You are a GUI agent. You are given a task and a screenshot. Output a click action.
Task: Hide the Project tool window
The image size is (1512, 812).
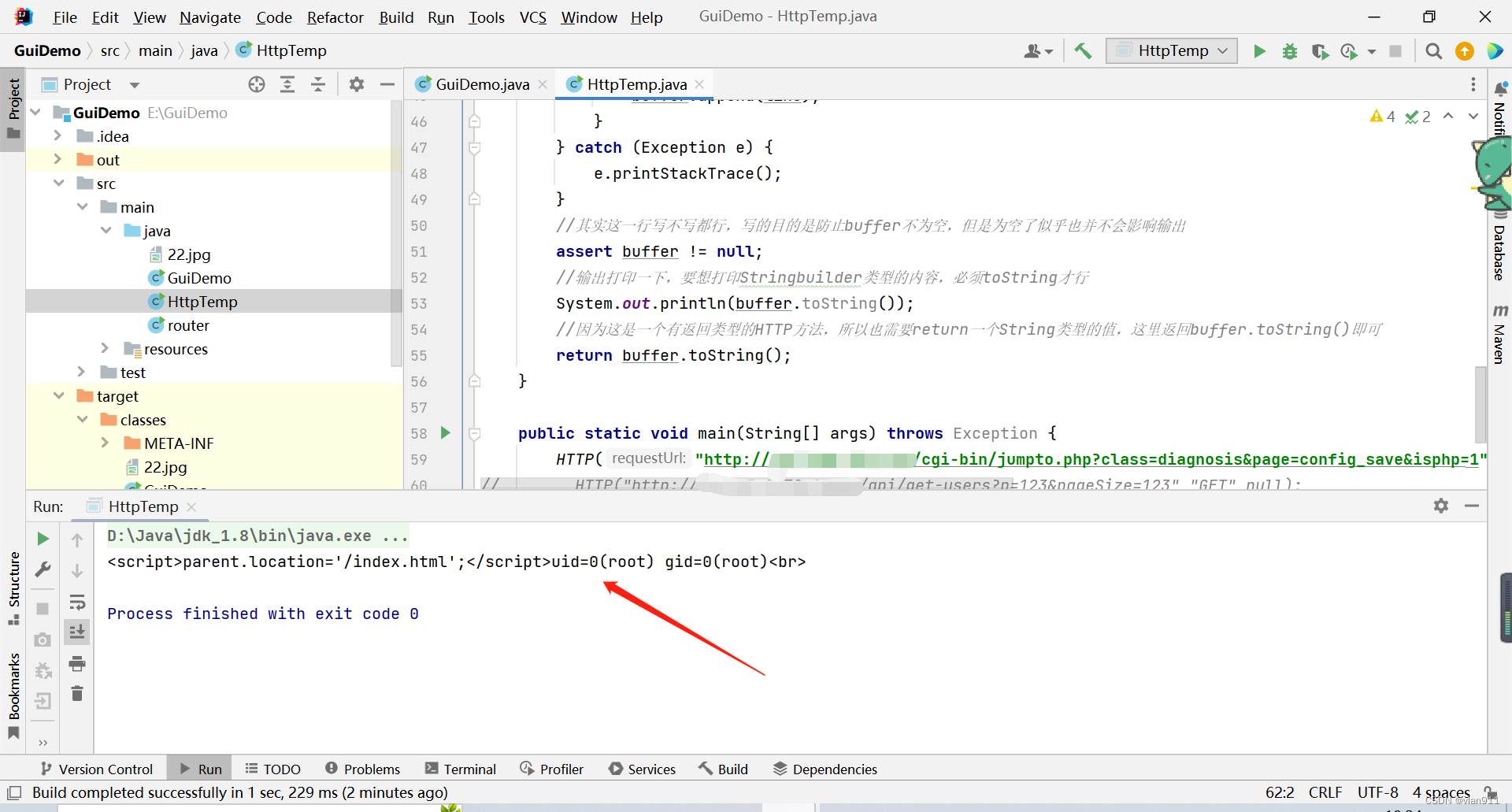[387, 84]
